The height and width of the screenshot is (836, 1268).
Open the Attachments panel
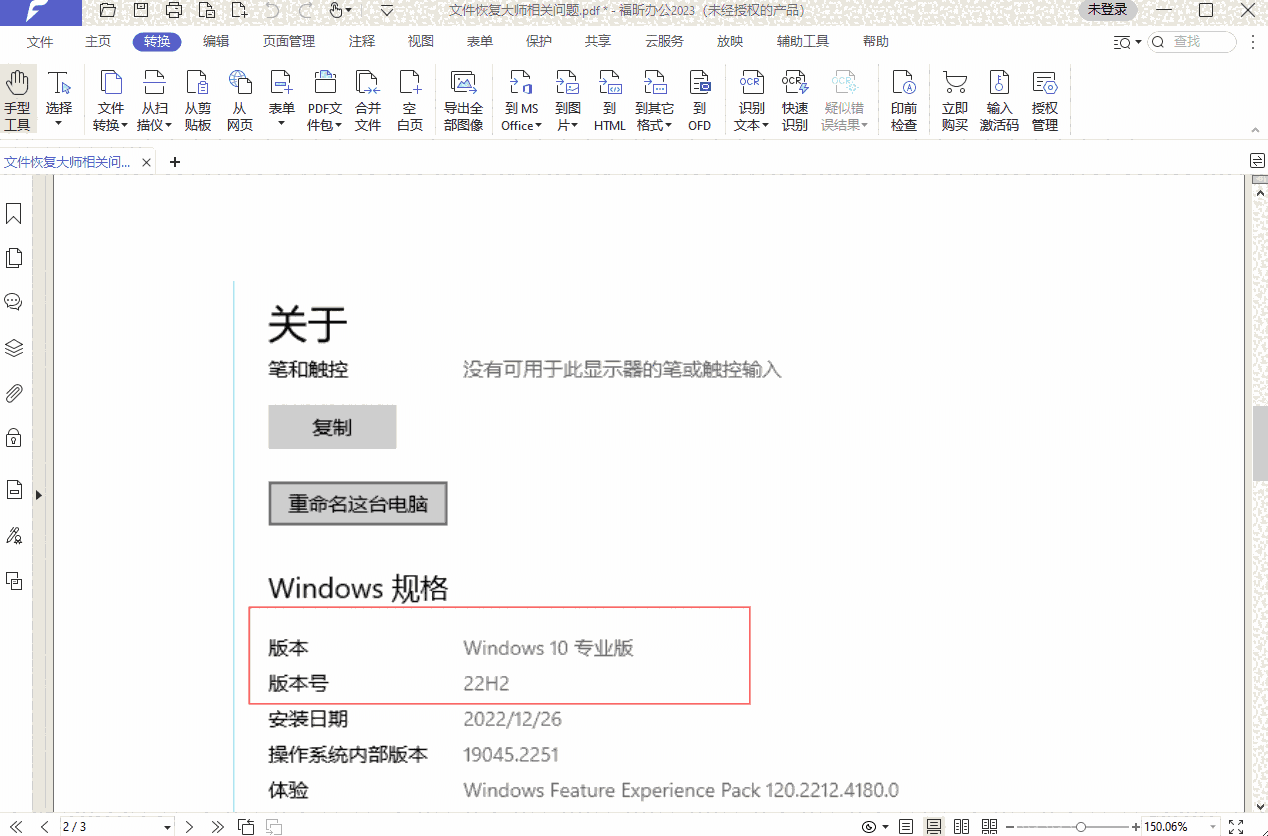[14, 392]
